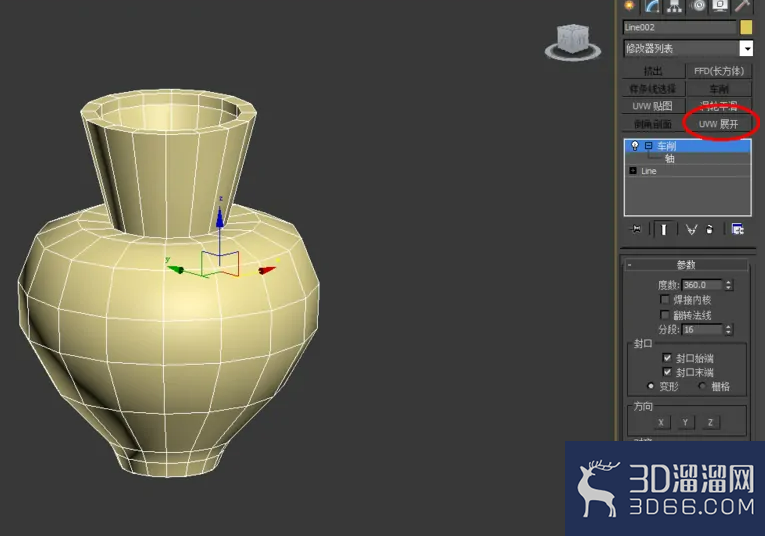Set direction with the X button
The width and height of the screenshot is (765, 536).
pos(661,422)
